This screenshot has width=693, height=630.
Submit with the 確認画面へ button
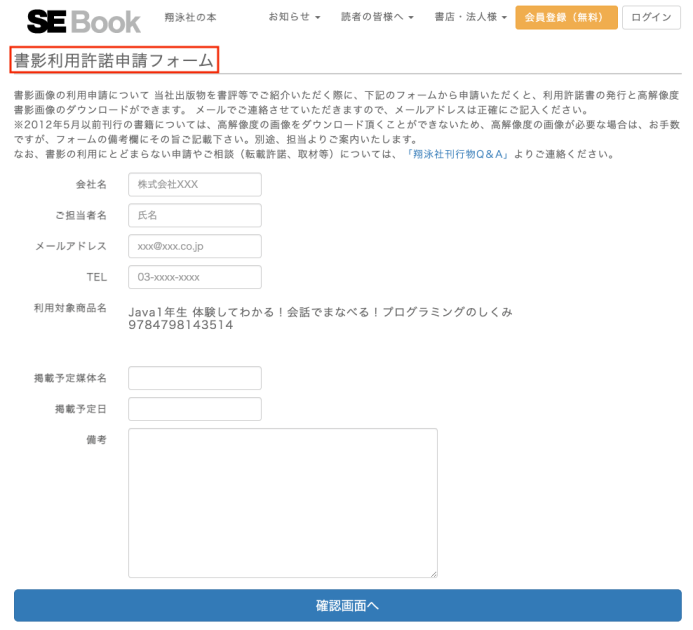[x=346, y=606]
